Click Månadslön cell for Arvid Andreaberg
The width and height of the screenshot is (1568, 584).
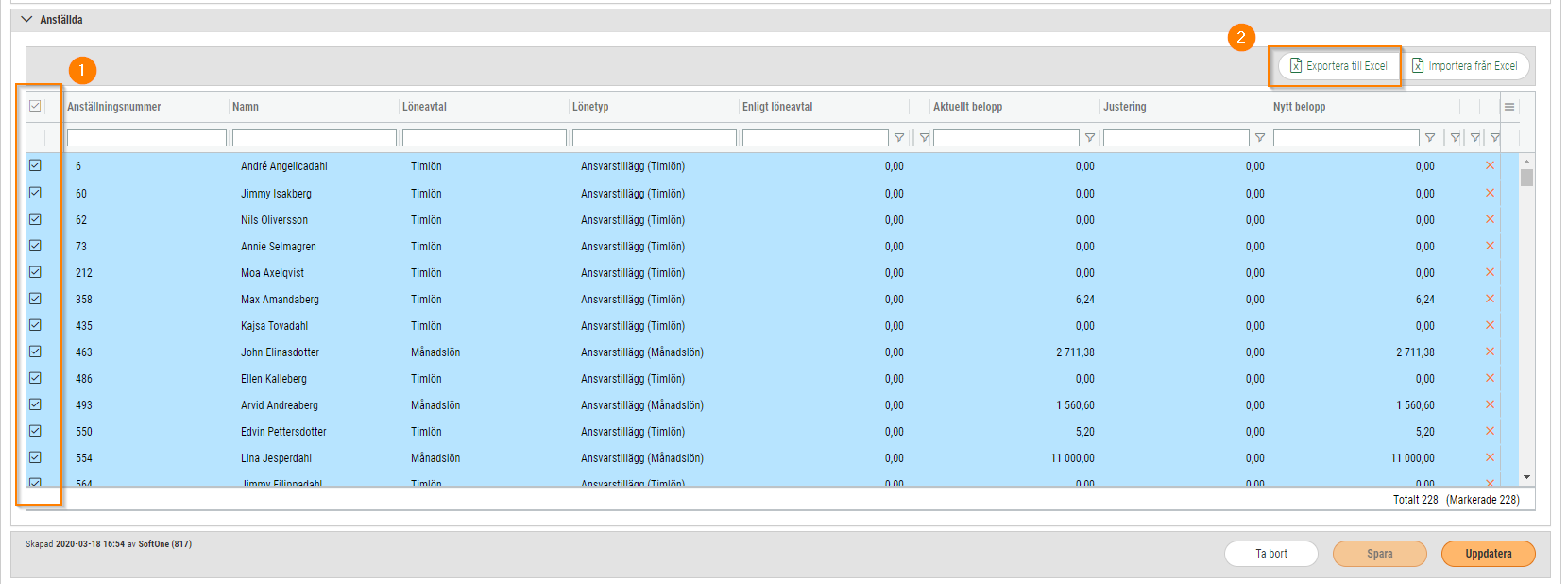pyautogui.click(x=435, y=405)
